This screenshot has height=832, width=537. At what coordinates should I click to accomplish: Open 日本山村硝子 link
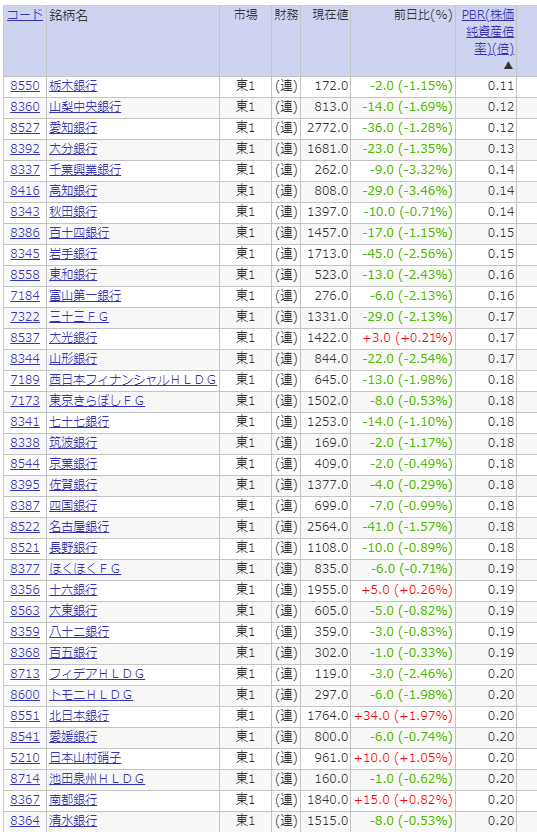(85, 758)
